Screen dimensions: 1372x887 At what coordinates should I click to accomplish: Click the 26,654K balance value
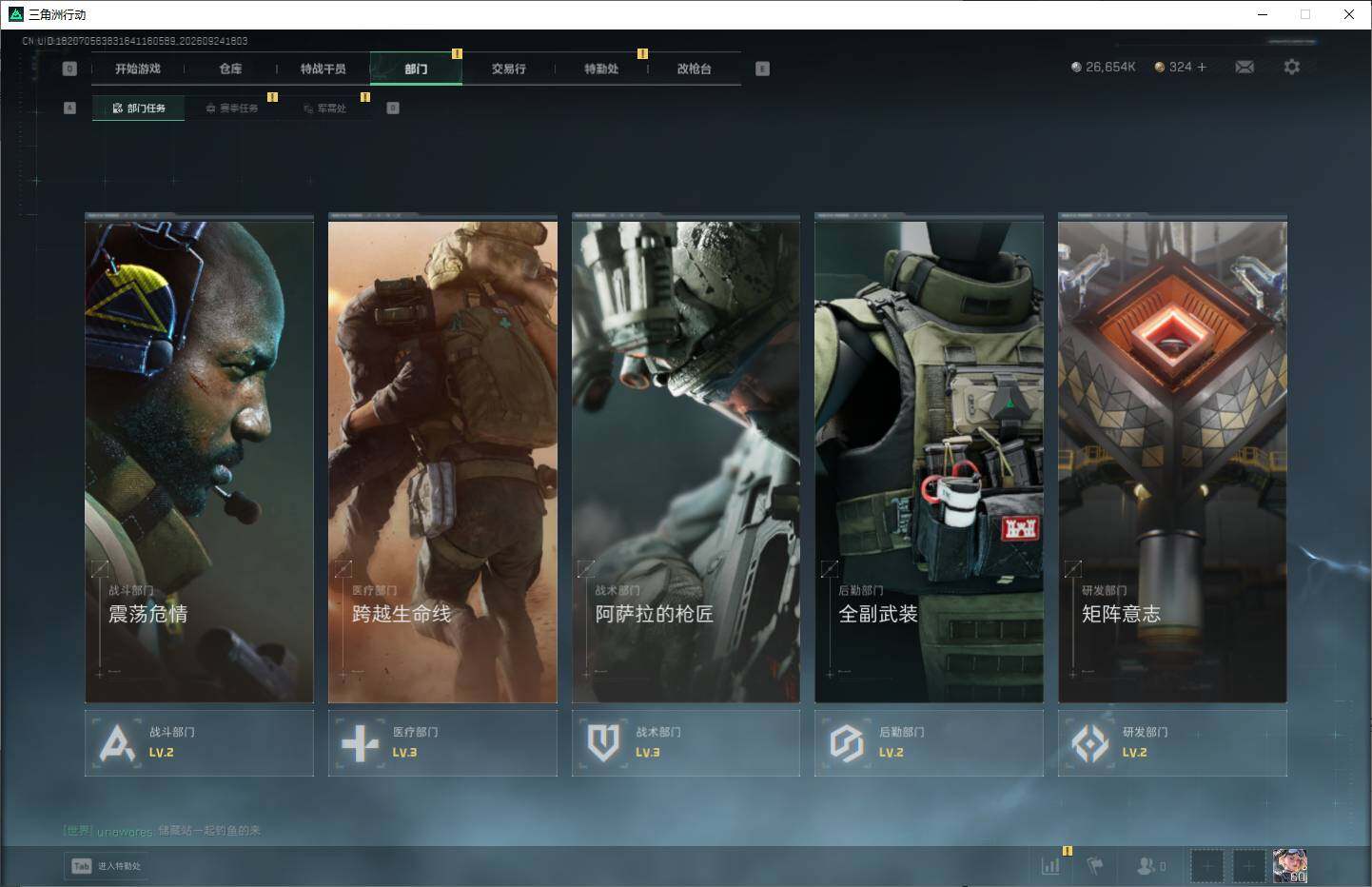[x=1110, y=68]
